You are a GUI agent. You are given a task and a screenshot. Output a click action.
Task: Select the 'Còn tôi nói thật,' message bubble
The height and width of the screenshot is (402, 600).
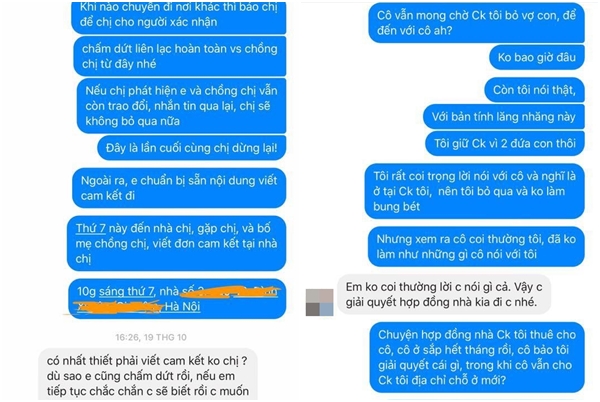pos(534,90)
